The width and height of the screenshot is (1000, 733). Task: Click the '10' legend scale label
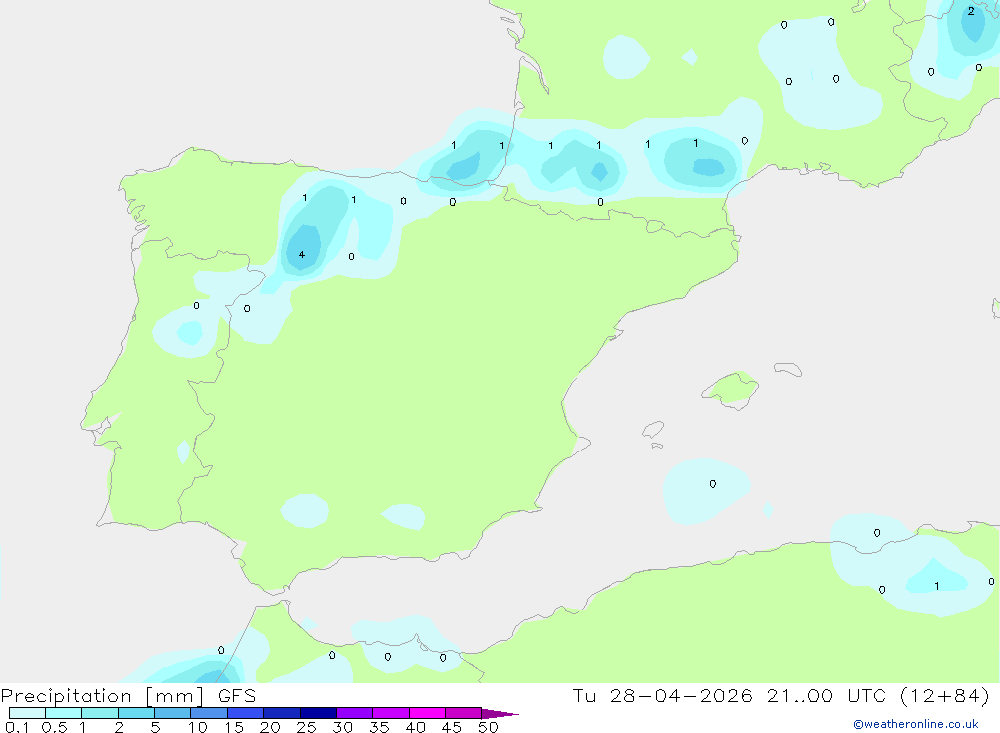tap(197, 727)
